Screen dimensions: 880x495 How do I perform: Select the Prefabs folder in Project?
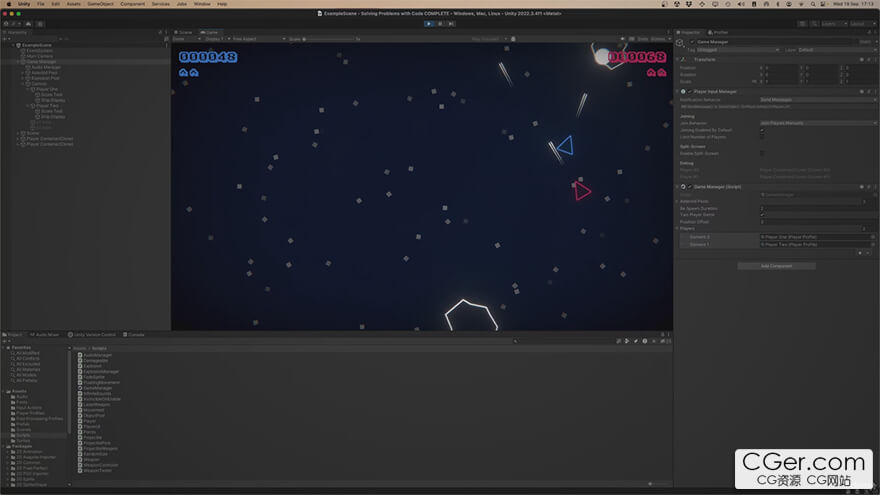tap(23, 424)
